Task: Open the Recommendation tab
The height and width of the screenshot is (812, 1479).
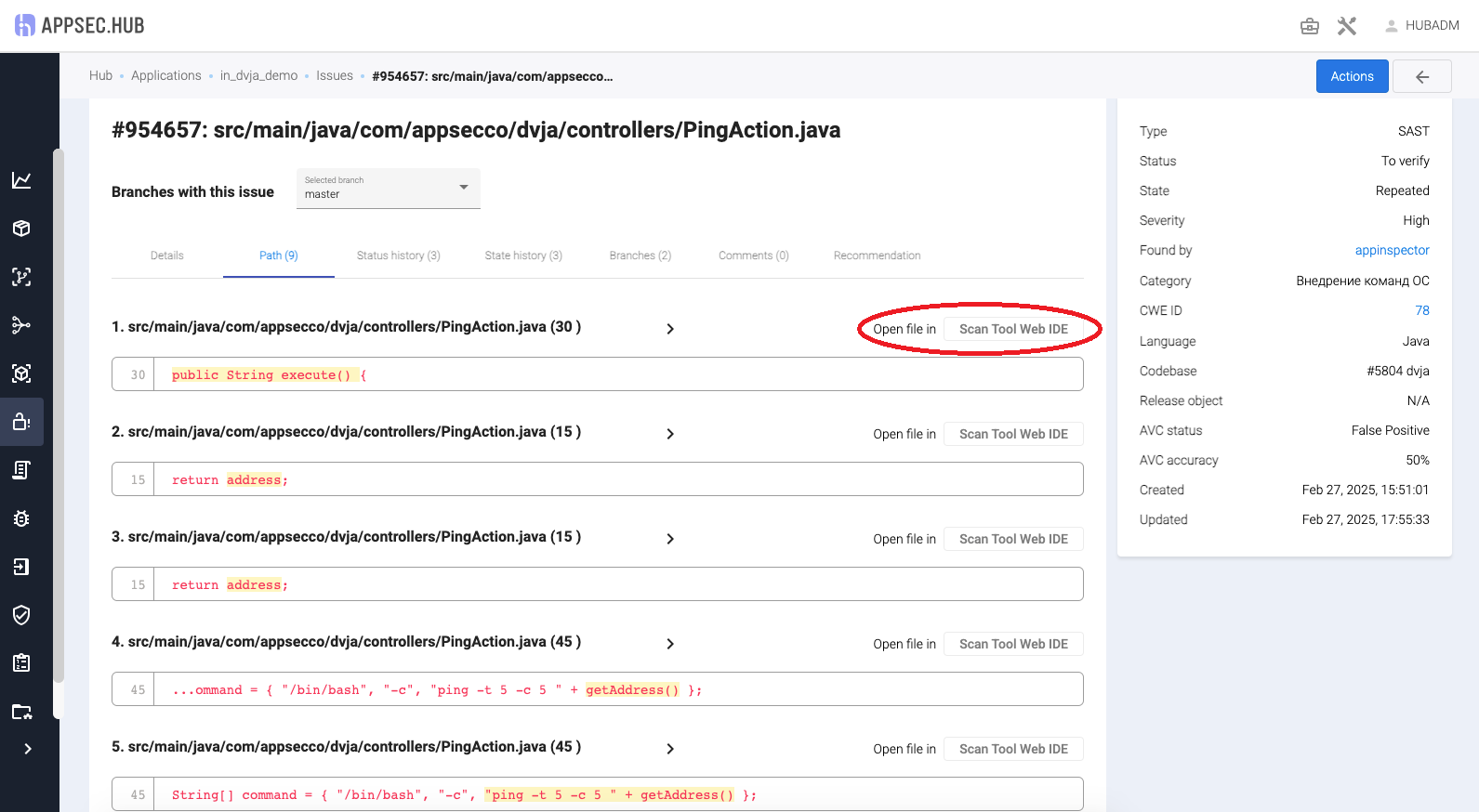Action: 877,255
